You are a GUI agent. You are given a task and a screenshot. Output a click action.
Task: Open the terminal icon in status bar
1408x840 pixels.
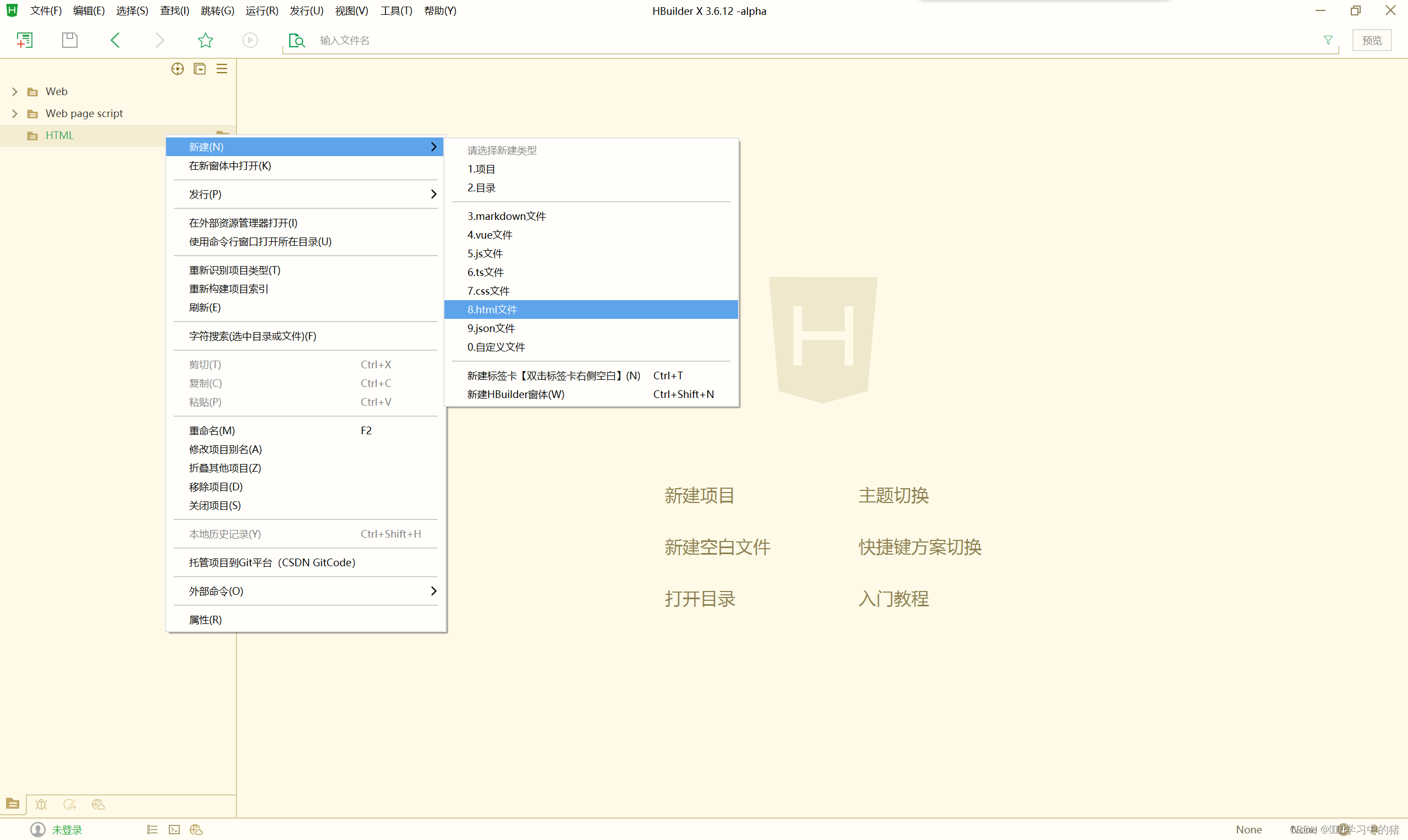tap(174, 830)
